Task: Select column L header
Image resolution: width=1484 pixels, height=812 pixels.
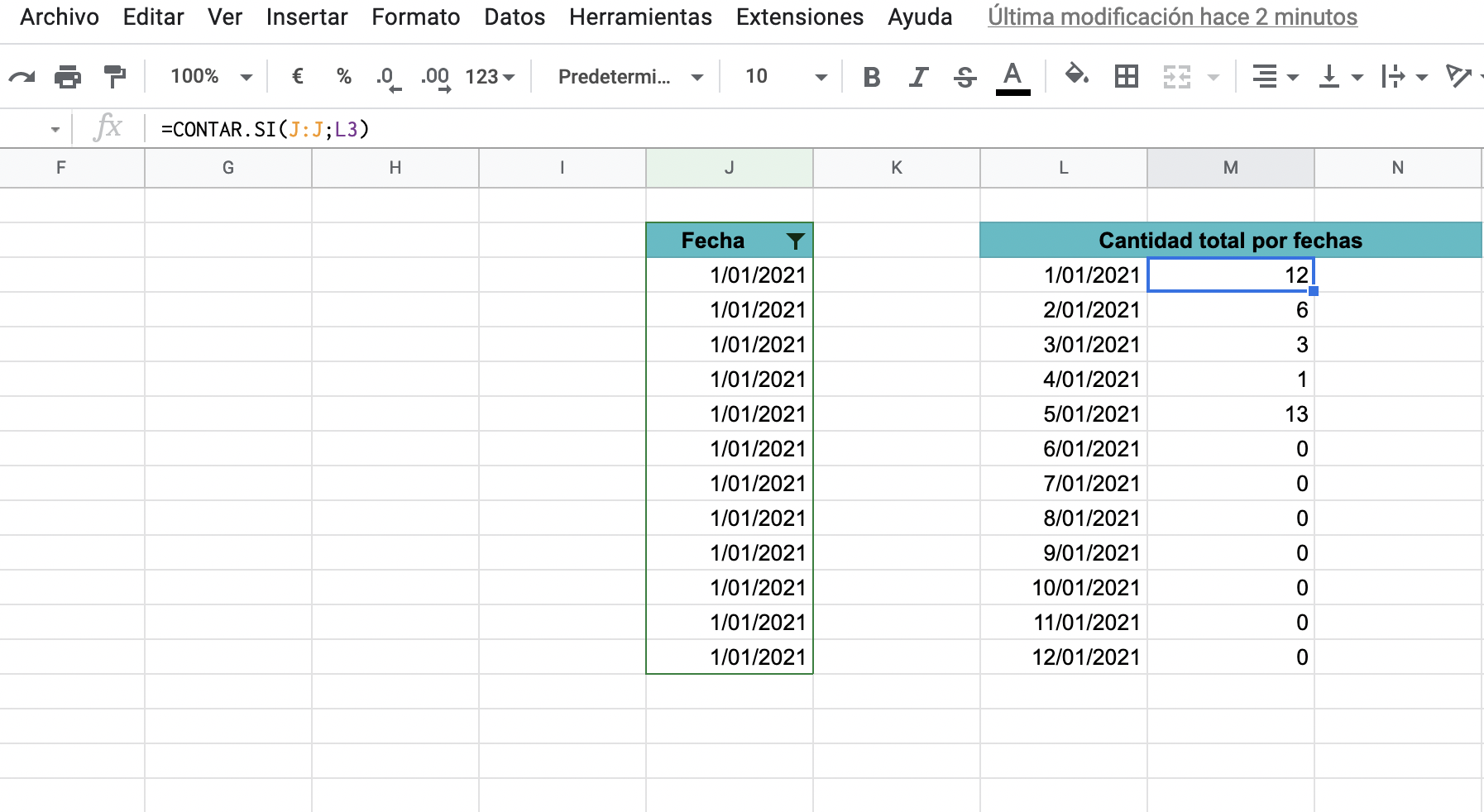Action: point(1064,168)
